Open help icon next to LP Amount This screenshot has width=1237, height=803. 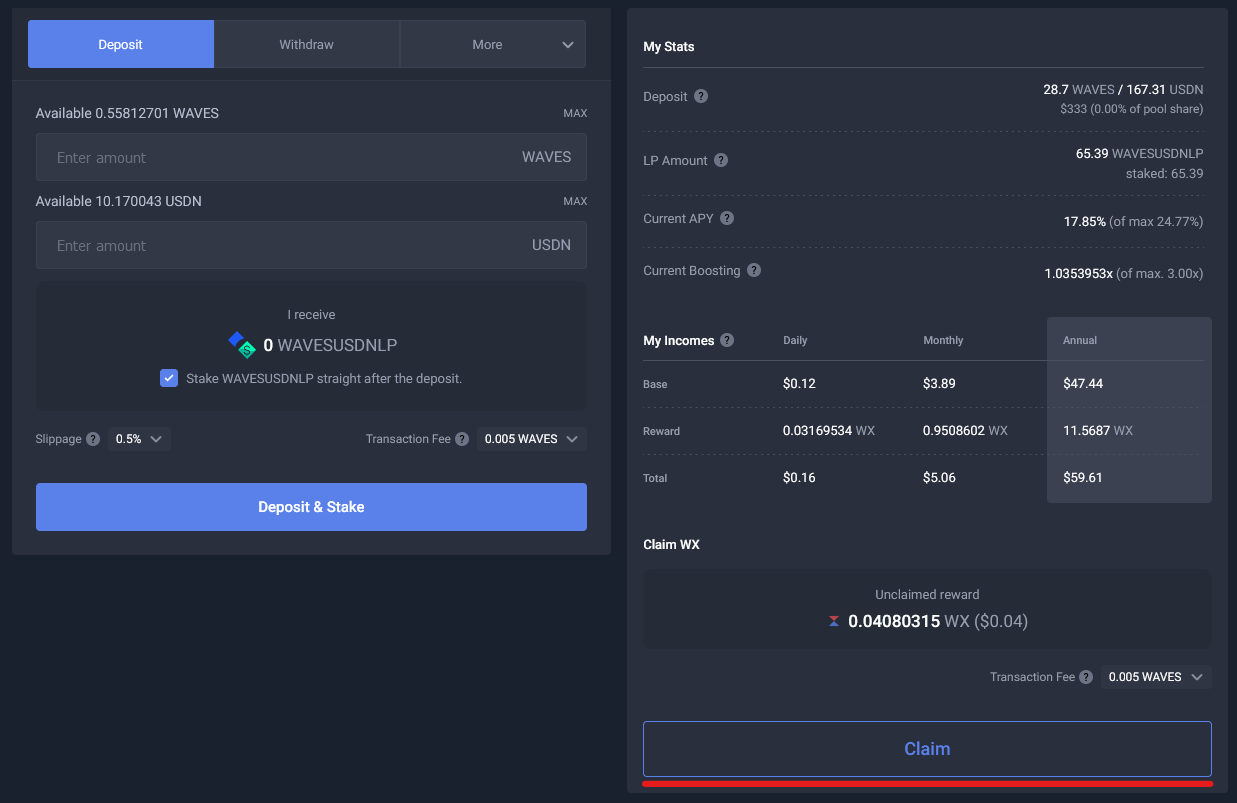tap(721, 160)
